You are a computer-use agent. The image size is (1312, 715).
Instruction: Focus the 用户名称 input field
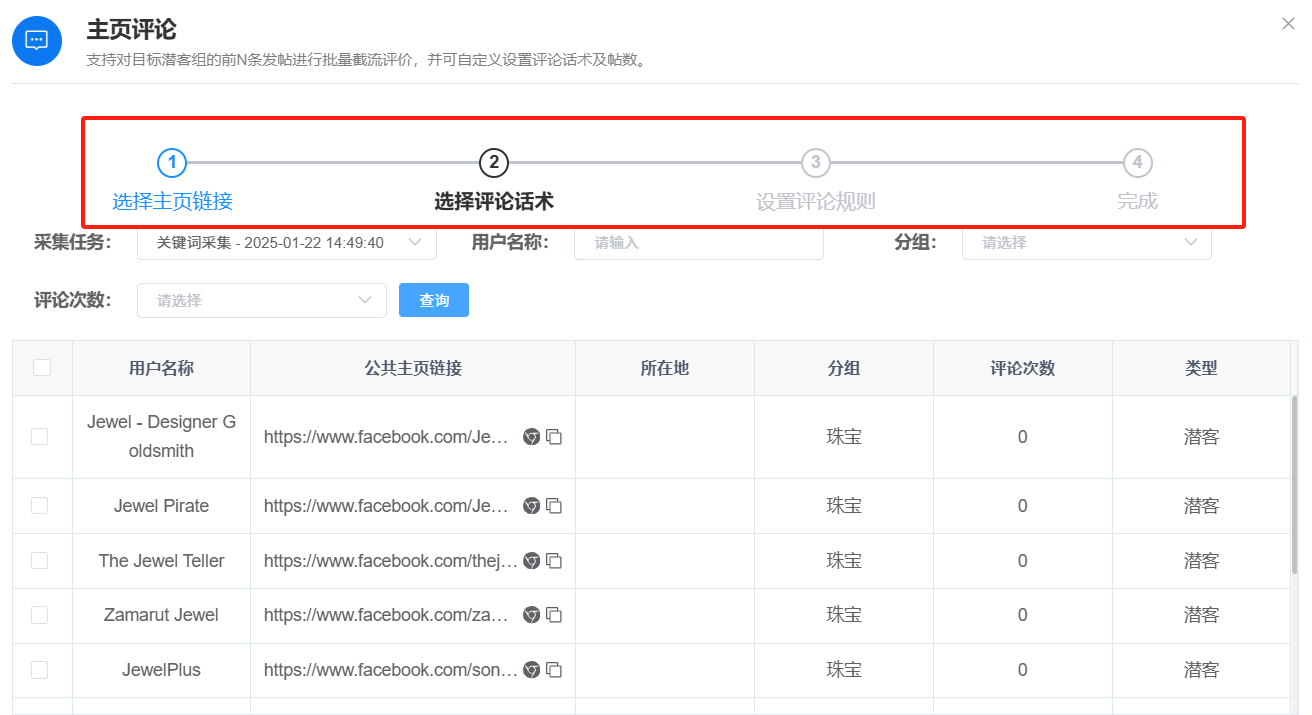(x=699, y=243)
